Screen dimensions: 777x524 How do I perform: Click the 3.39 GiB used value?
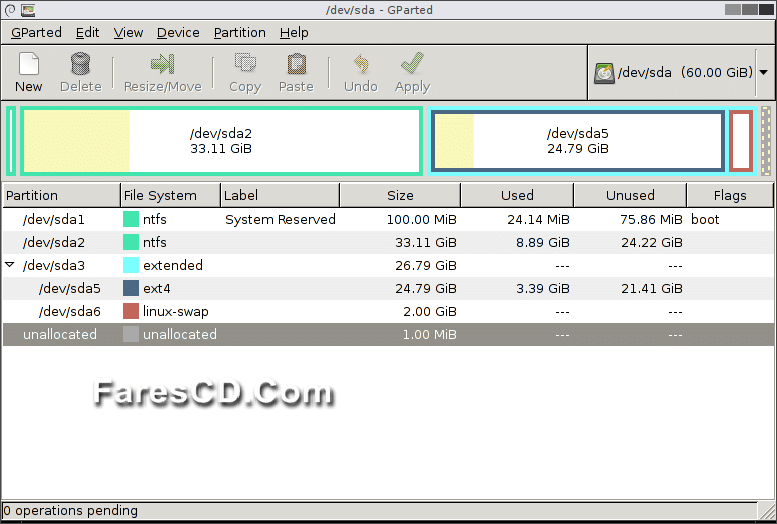click(543, 288)
